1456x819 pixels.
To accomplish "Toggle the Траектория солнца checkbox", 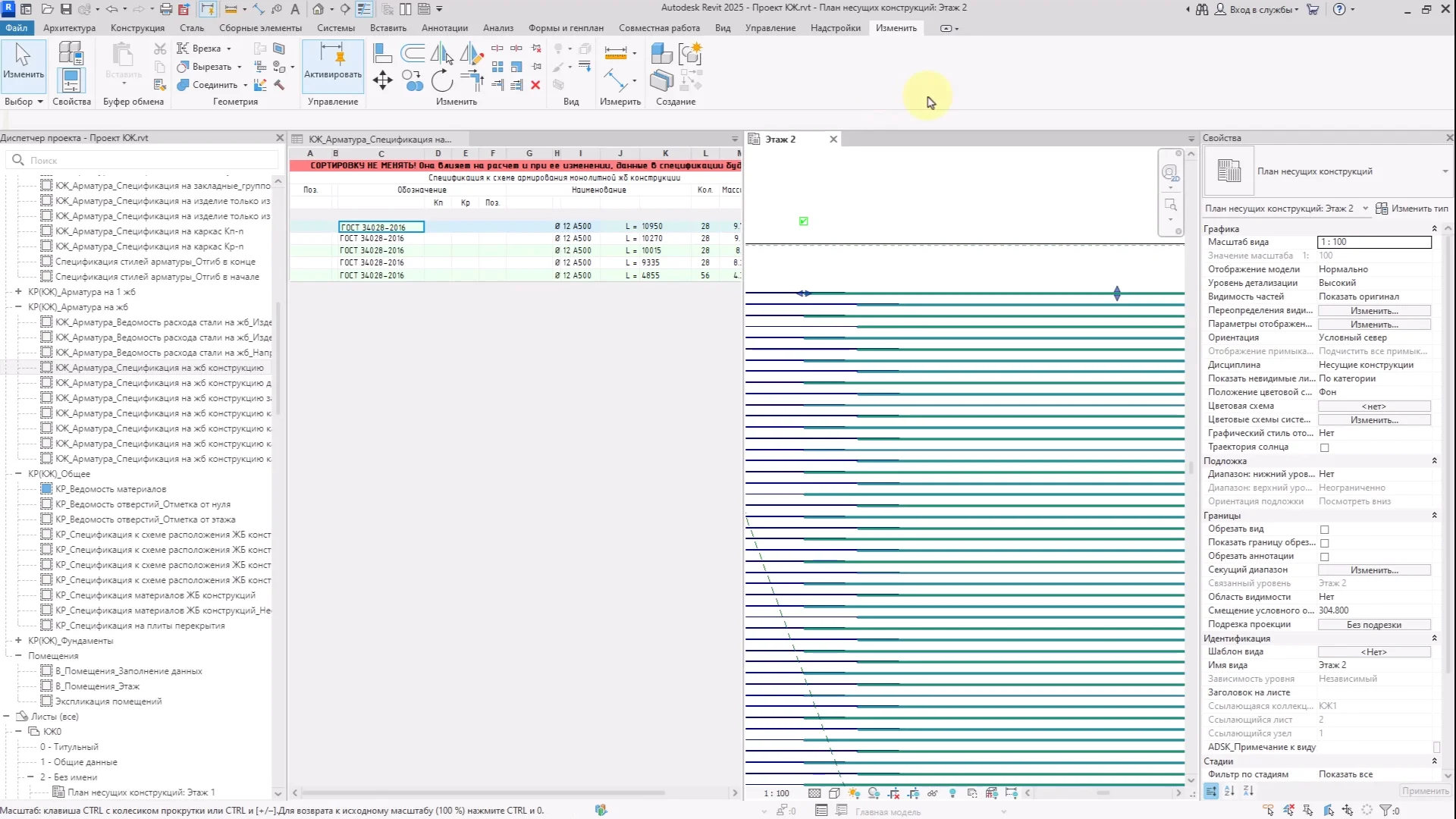I will point(1325,447).
